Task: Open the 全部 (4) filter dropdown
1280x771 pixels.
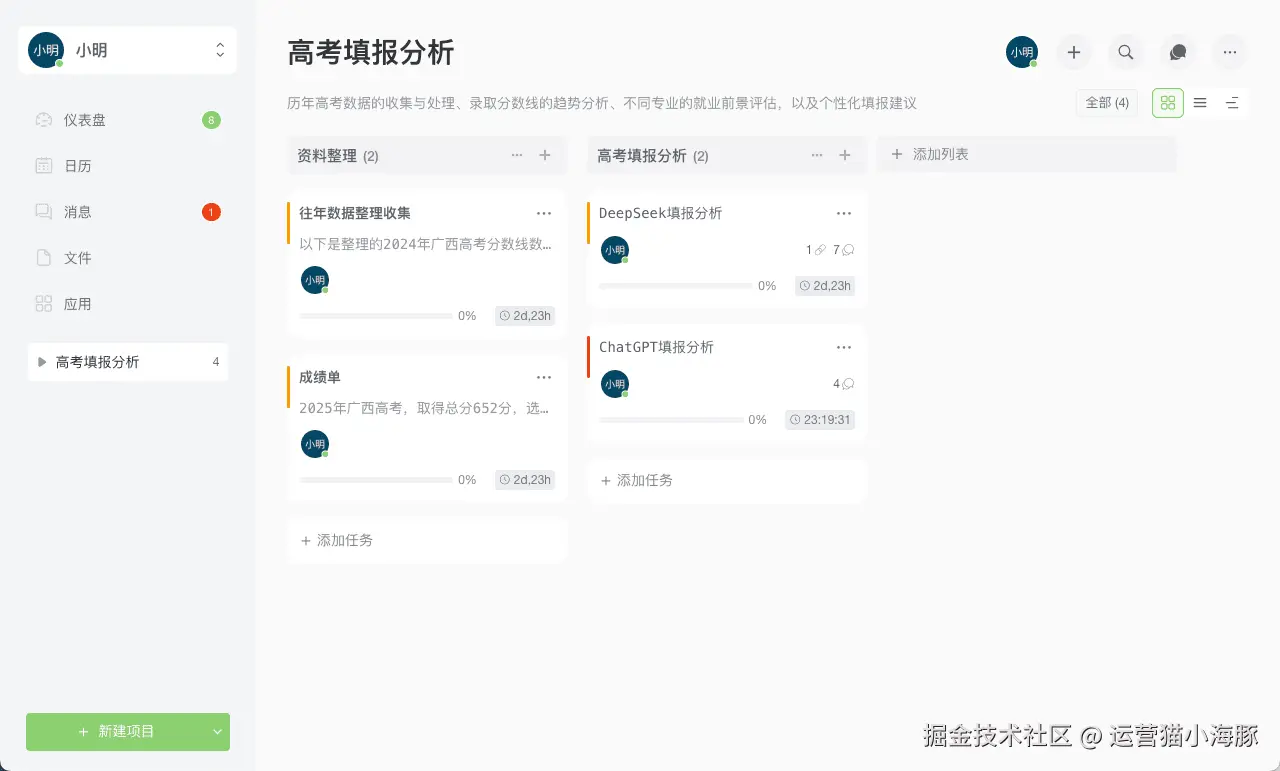Action: tap(1106, 102)
